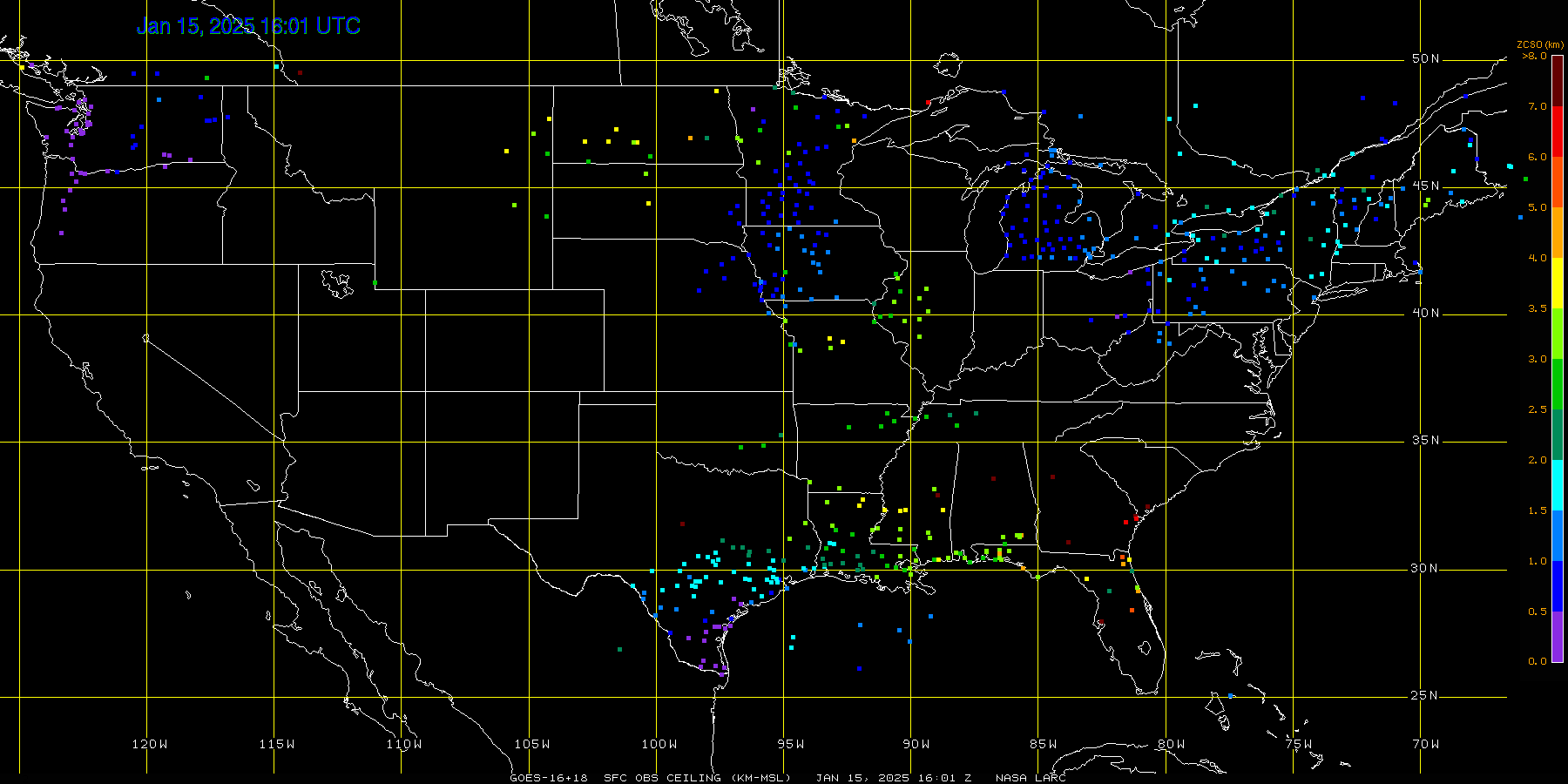Click the 40N latitude label
The width and height of the screenshot is (1568, 784).
1425,313
